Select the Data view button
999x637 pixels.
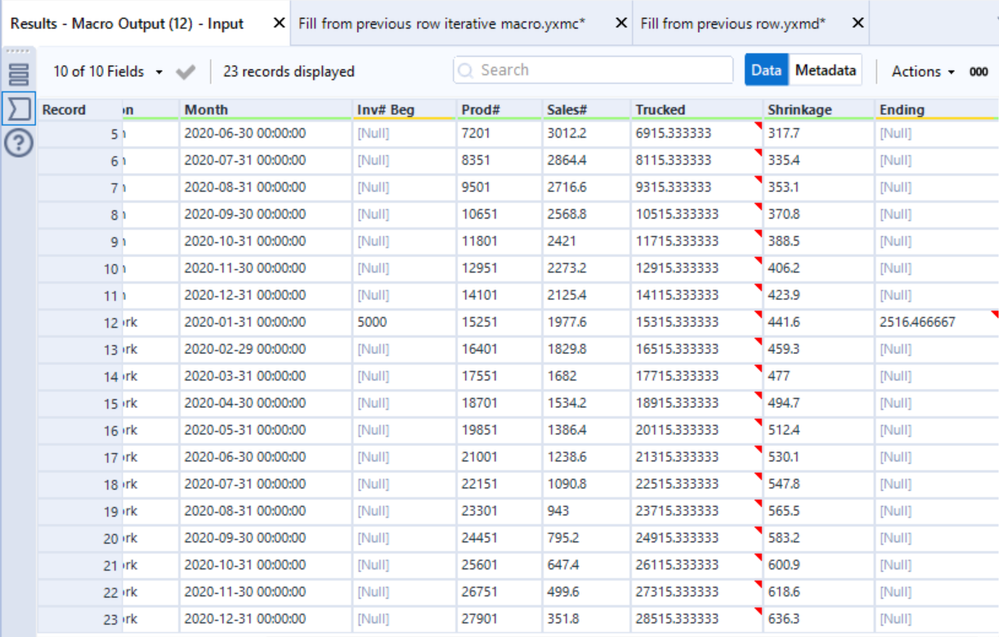pos(766,70)
